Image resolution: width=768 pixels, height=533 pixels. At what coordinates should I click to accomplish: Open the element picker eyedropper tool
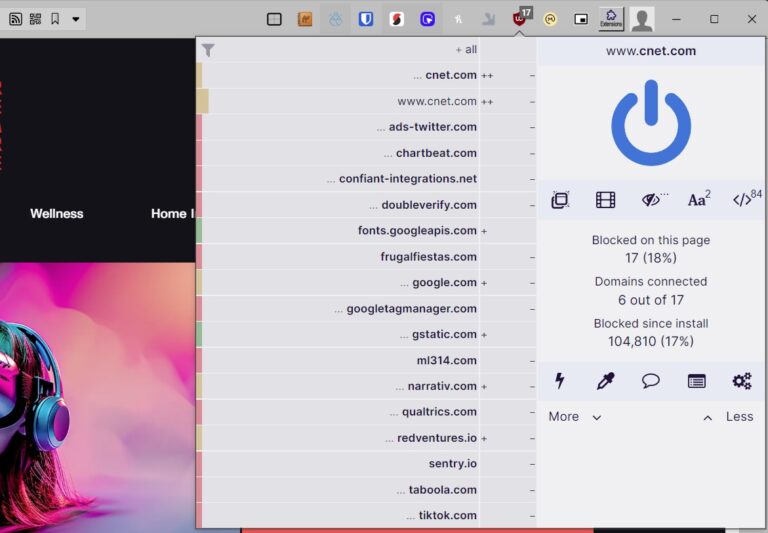(x=605, y=381)
